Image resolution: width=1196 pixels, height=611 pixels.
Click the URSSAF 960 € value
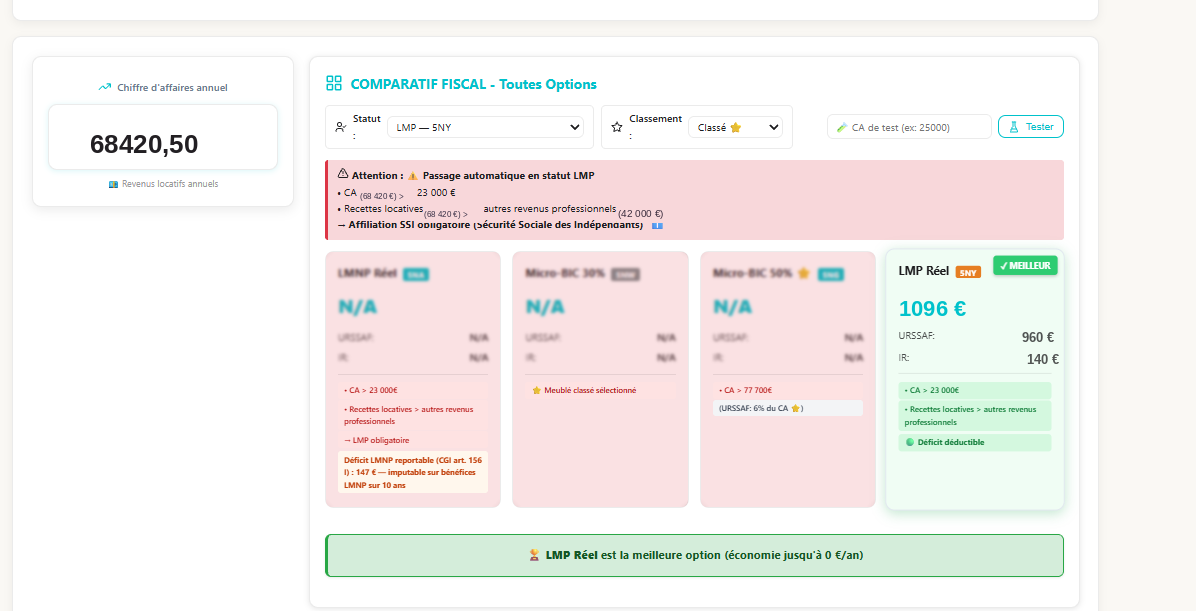tap(1038, 337)
